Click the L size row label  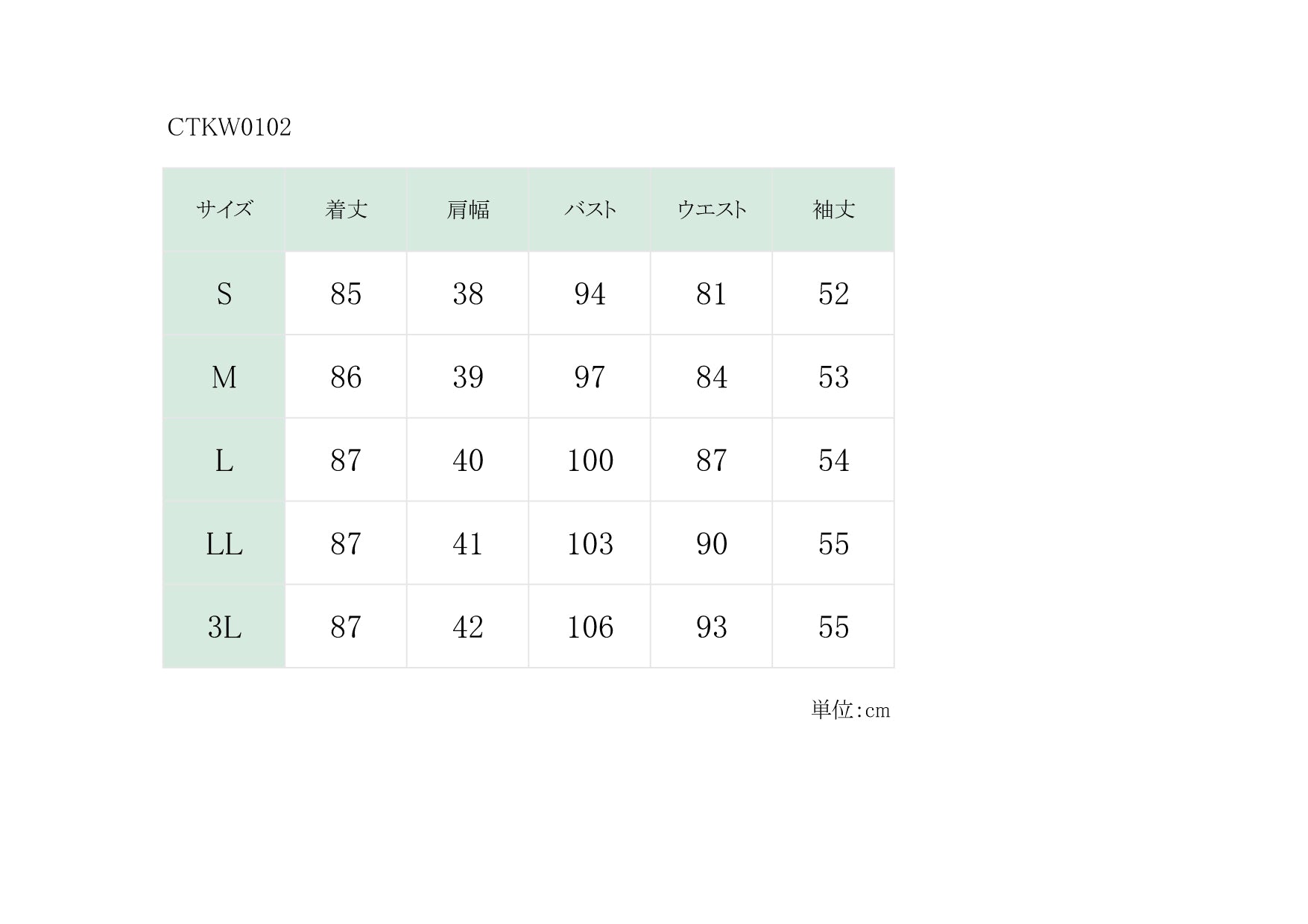[224, 461]
